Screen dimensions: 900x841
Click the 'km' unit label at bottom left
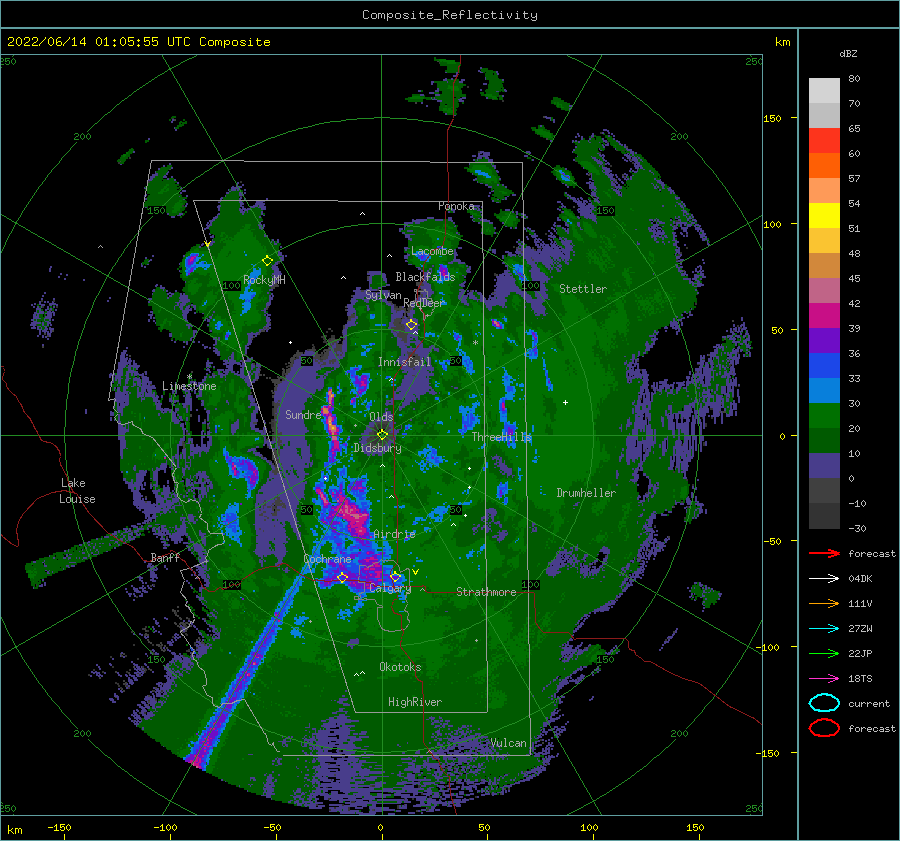point(14,830)
